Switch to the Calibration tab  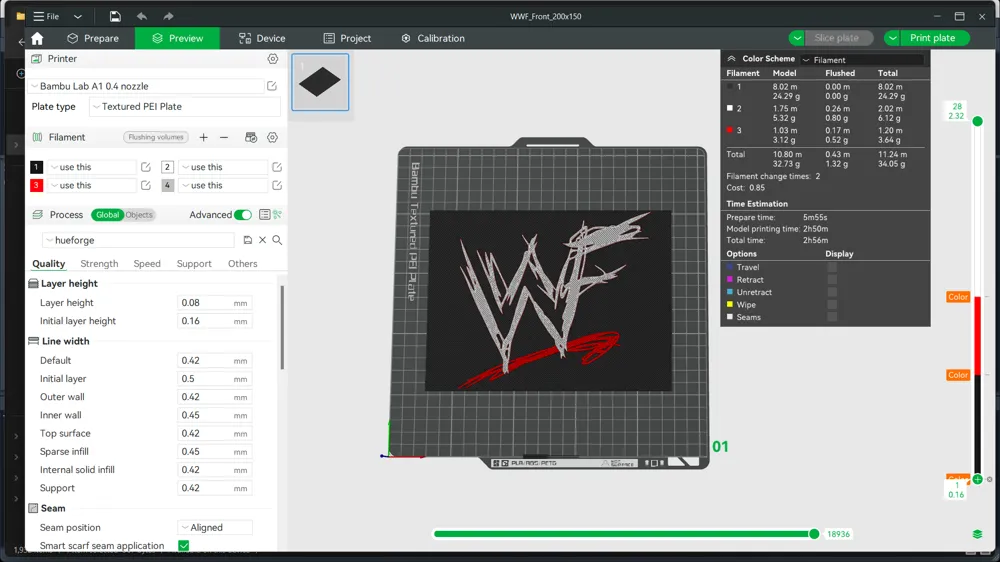coord(433,38)
